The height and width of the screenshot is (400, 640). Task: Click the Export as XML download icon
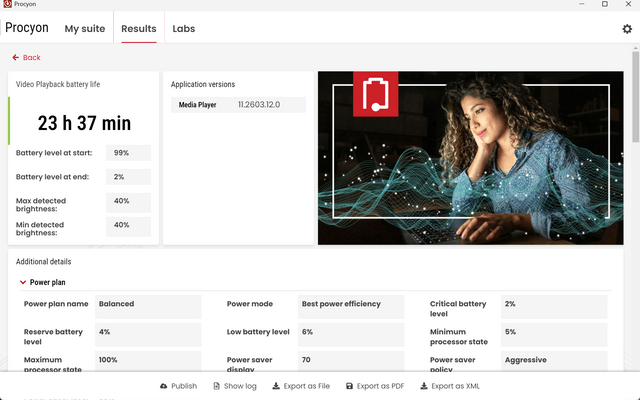[x=424, y=386]
